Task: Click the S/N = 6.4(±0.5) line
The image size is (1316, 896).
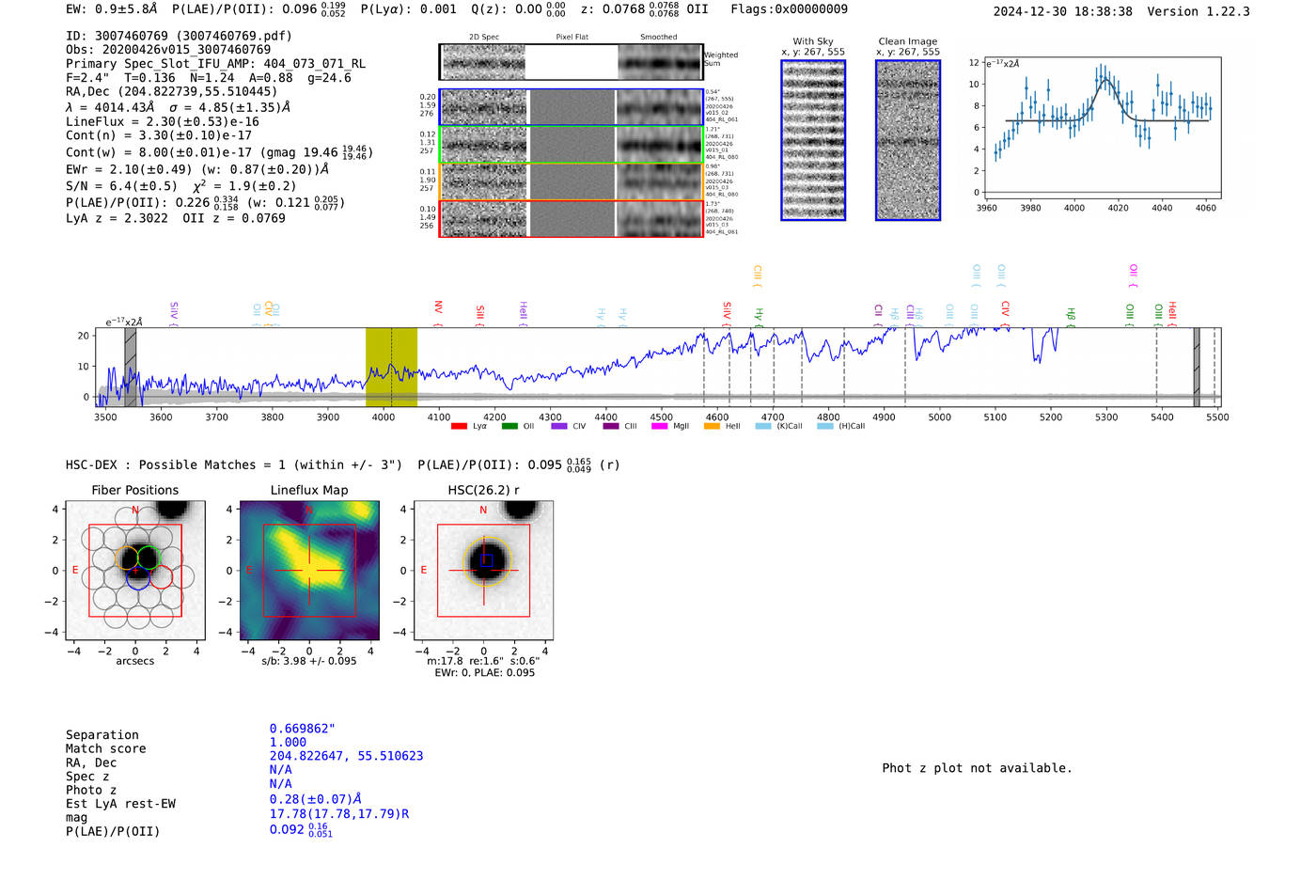Action: (x=180, y=186)
